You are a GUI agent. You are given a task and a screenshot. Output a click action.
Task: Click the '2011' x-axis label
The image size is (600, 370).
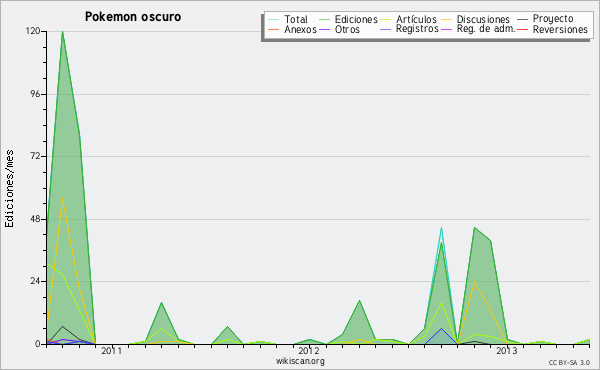(111, 350)
